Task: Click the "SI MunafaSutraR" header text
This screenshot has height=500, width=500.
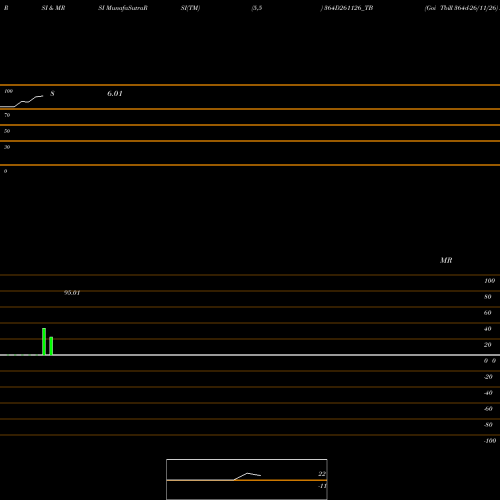Action: pyautogui.click(x=123, y=8)
